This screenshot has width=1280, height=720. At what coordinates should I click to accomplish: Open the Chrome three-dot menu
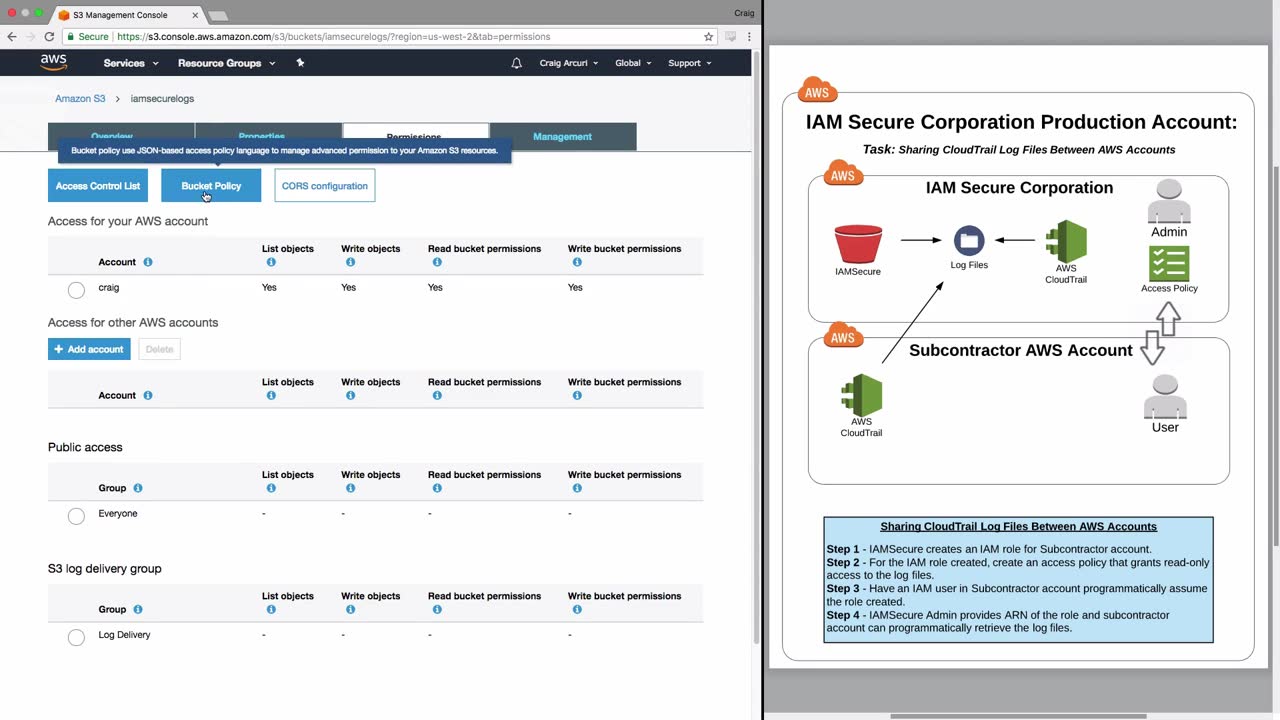click(x=749, y=36)
